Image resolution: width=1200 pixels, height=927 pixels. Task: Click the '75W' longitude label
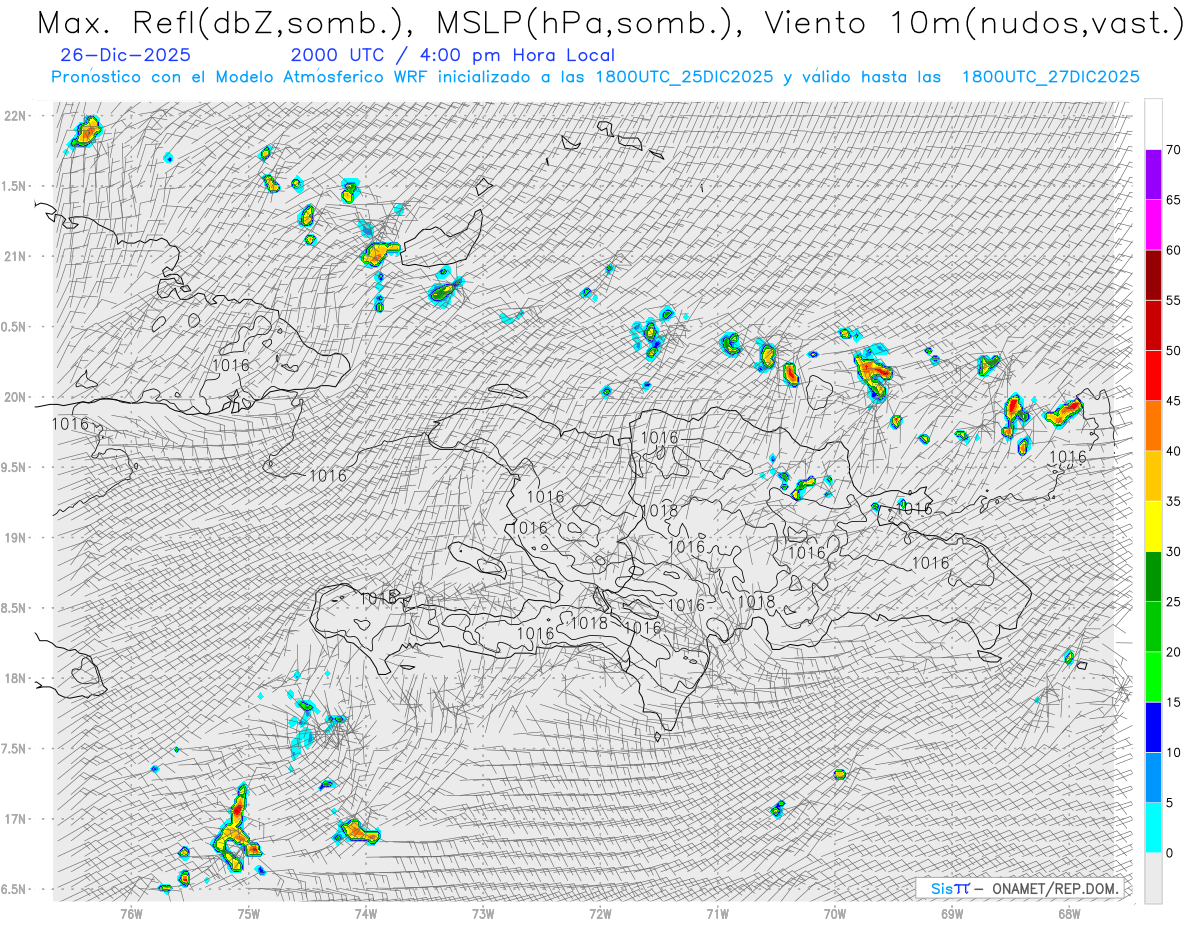pos(249,913)
